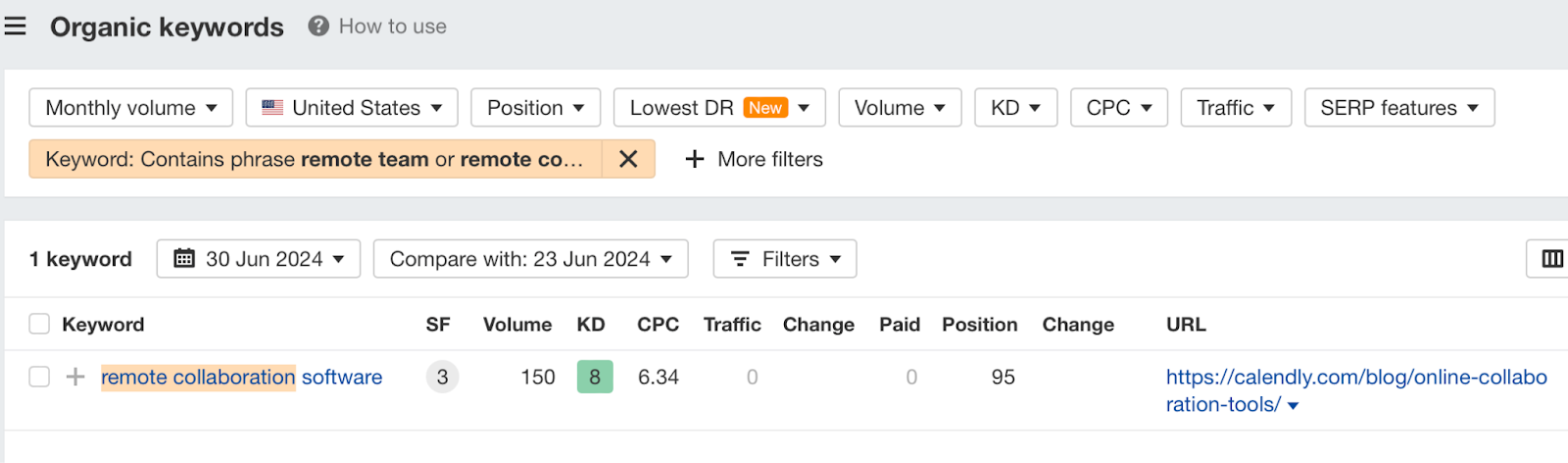Screen dimensions: 1568x463
Task: Open the Monthly volume dropdown
Action: pyautogui.click(x=131, y=108)
